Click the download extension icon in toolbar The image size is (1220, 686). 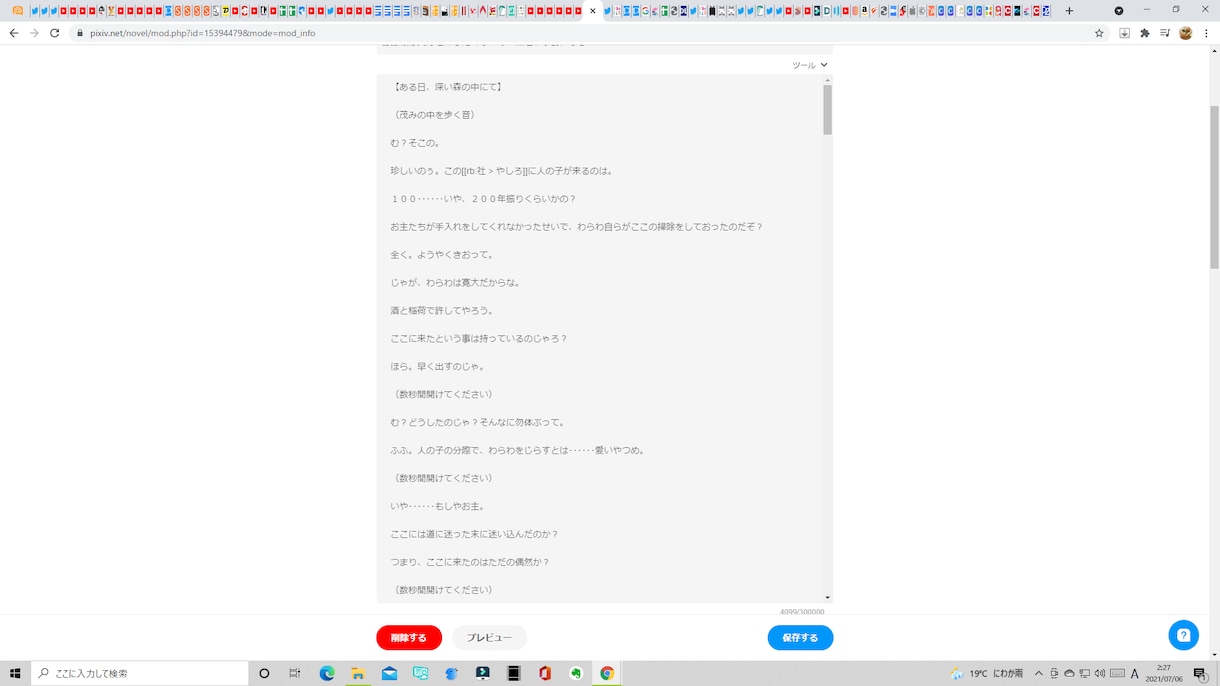point(1125,33)
